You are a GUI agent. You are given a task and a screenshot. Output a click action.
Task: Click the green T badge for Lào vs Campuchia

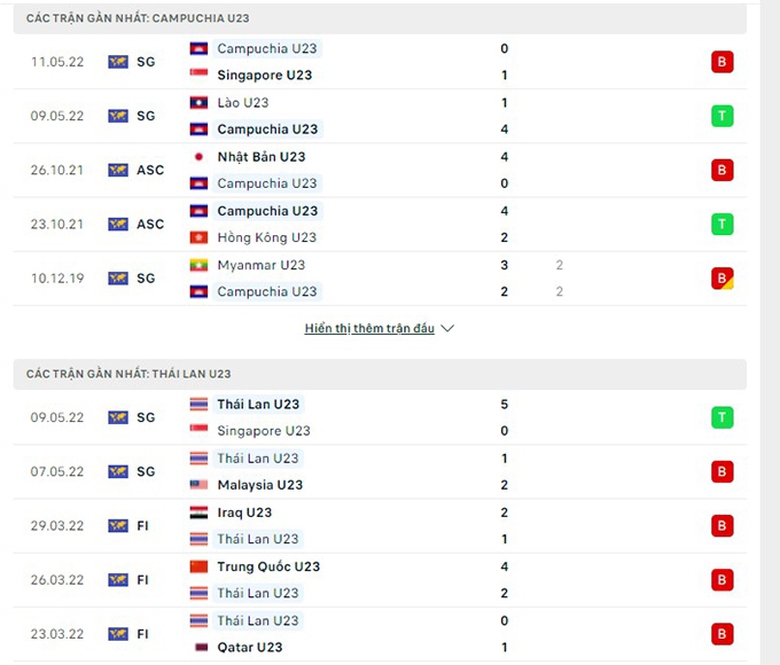722,116
